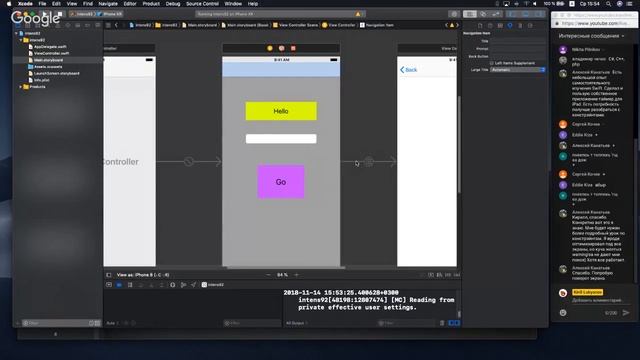This screenshot has height=360, width=640.
Task: Click the purple Go button on canvas
Action: (x=281, y=182)
